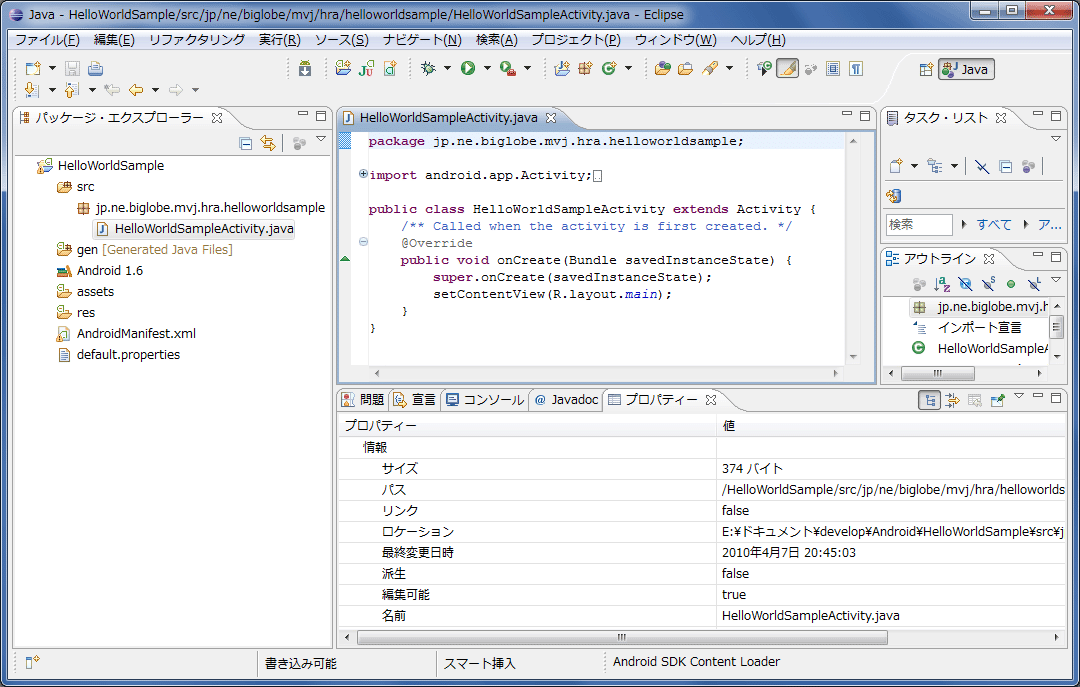Toggle Hide Fields icon in Outline

point(966,284)
